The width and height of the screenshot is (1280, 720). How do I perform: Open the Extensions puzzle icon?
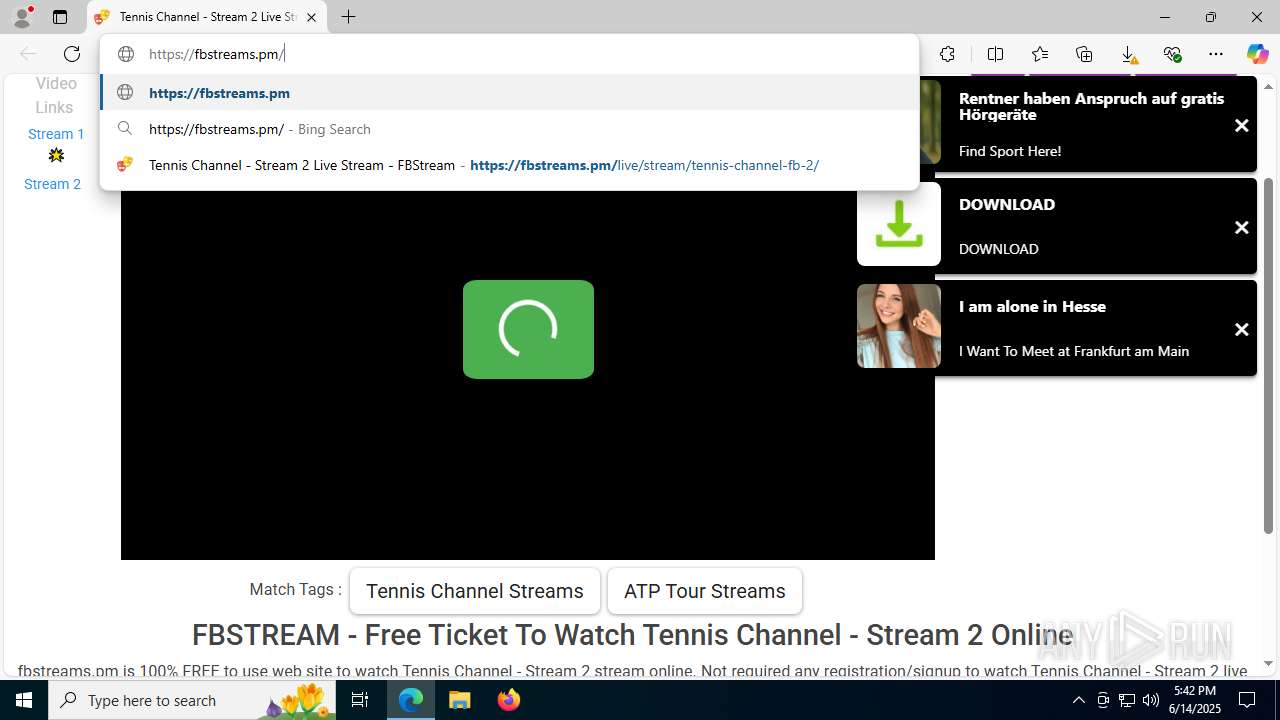pos(947,54)
